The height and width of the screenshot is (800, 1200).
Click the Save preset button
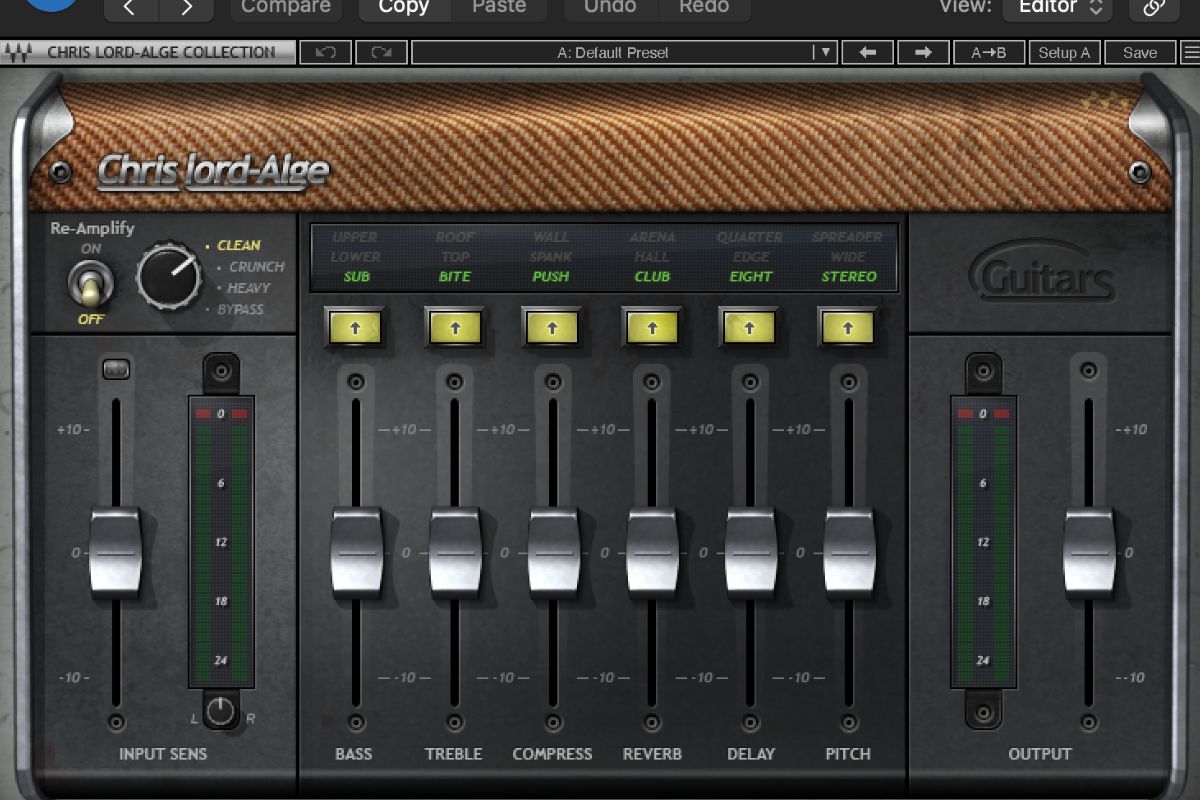click(x=1140, y=52)
